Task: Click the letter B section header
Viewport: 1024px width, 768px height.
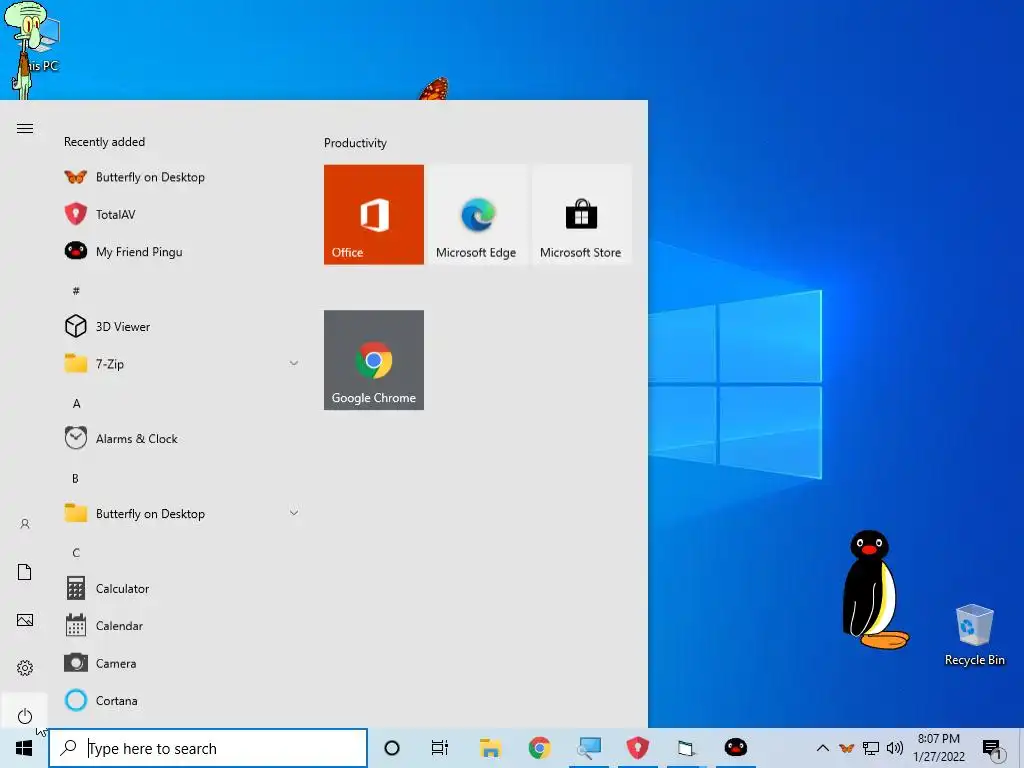Action: pyautogui.click(x=76, y=479)
